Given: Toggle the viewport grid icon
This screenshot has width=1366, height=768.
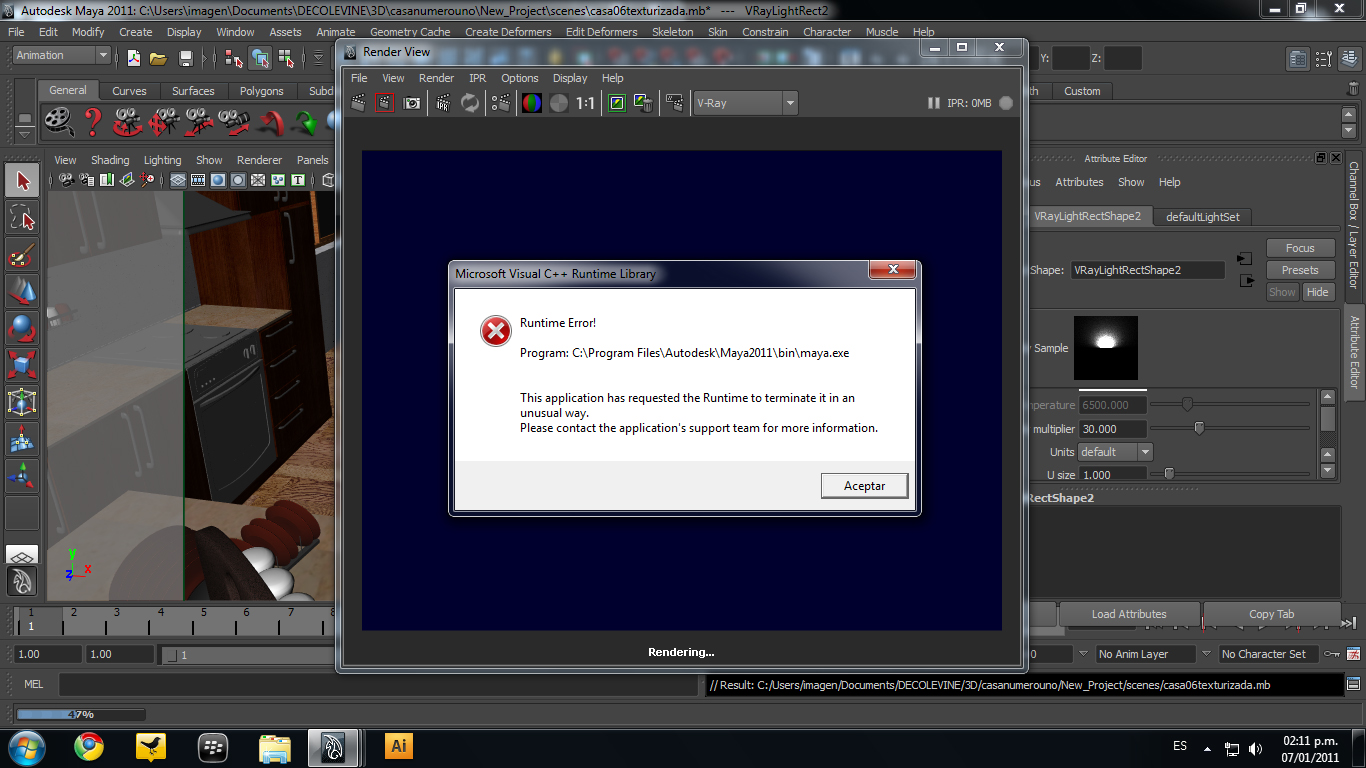Looking at the screenshot, I should tap(178, 180).
